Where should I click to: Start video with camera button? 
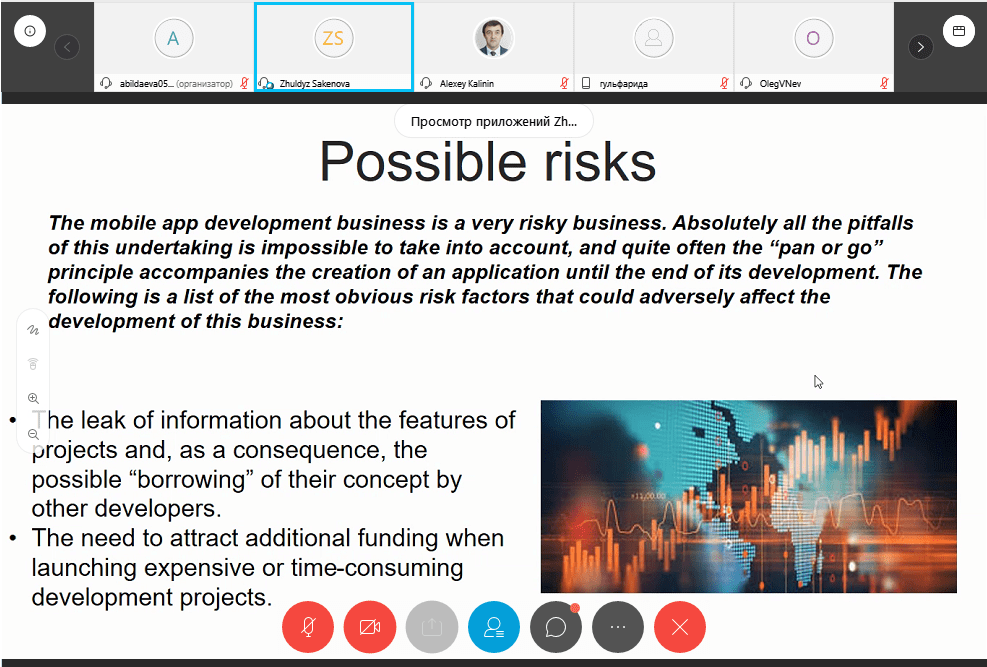pos(369,627)
